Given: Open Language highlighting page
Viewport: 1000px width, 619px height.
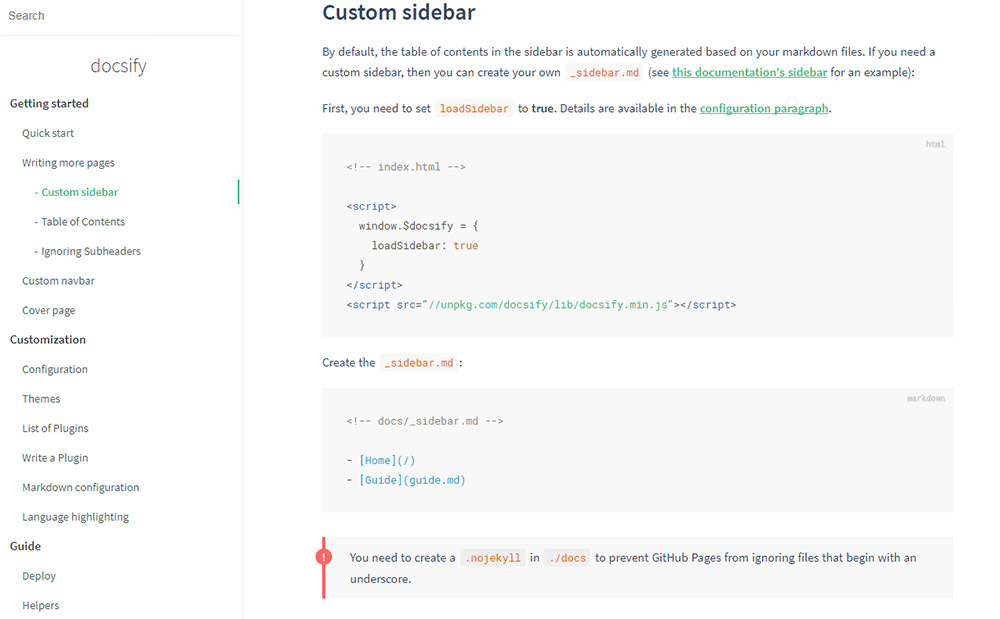Looking at the screenshot, I should click(x=76, y=517).
